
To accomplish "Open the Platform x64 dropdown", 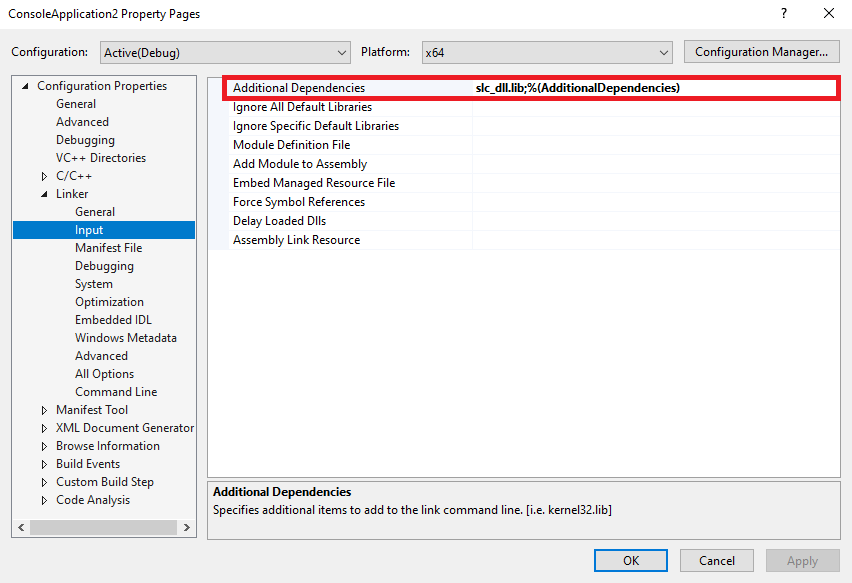I will coord(546,52).
